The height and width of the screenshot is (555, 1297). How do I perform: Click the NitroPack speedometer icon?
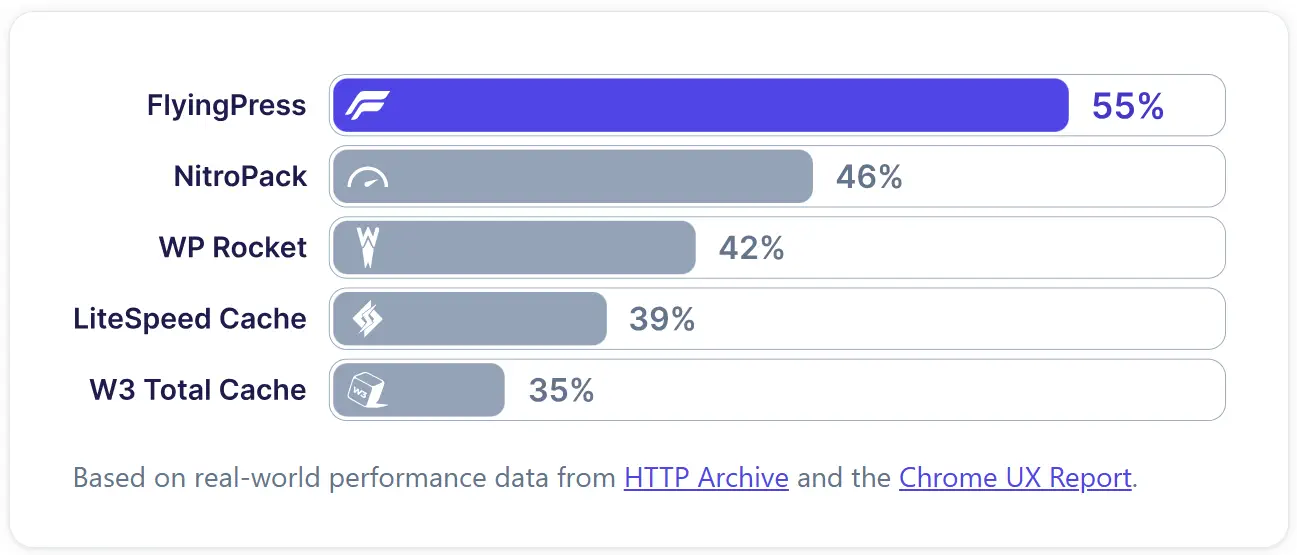coord(367,177)
